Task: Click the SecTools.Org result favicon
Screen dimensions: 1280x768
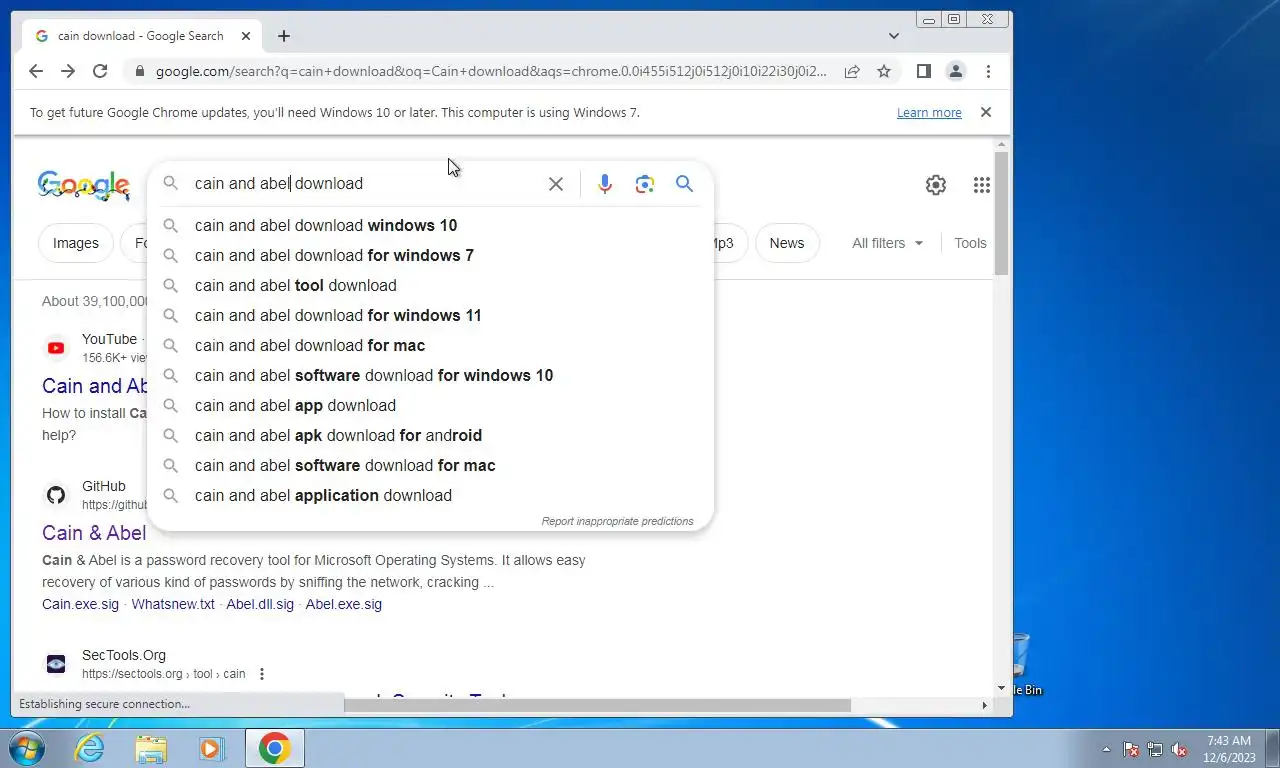Action: (56, 664)
